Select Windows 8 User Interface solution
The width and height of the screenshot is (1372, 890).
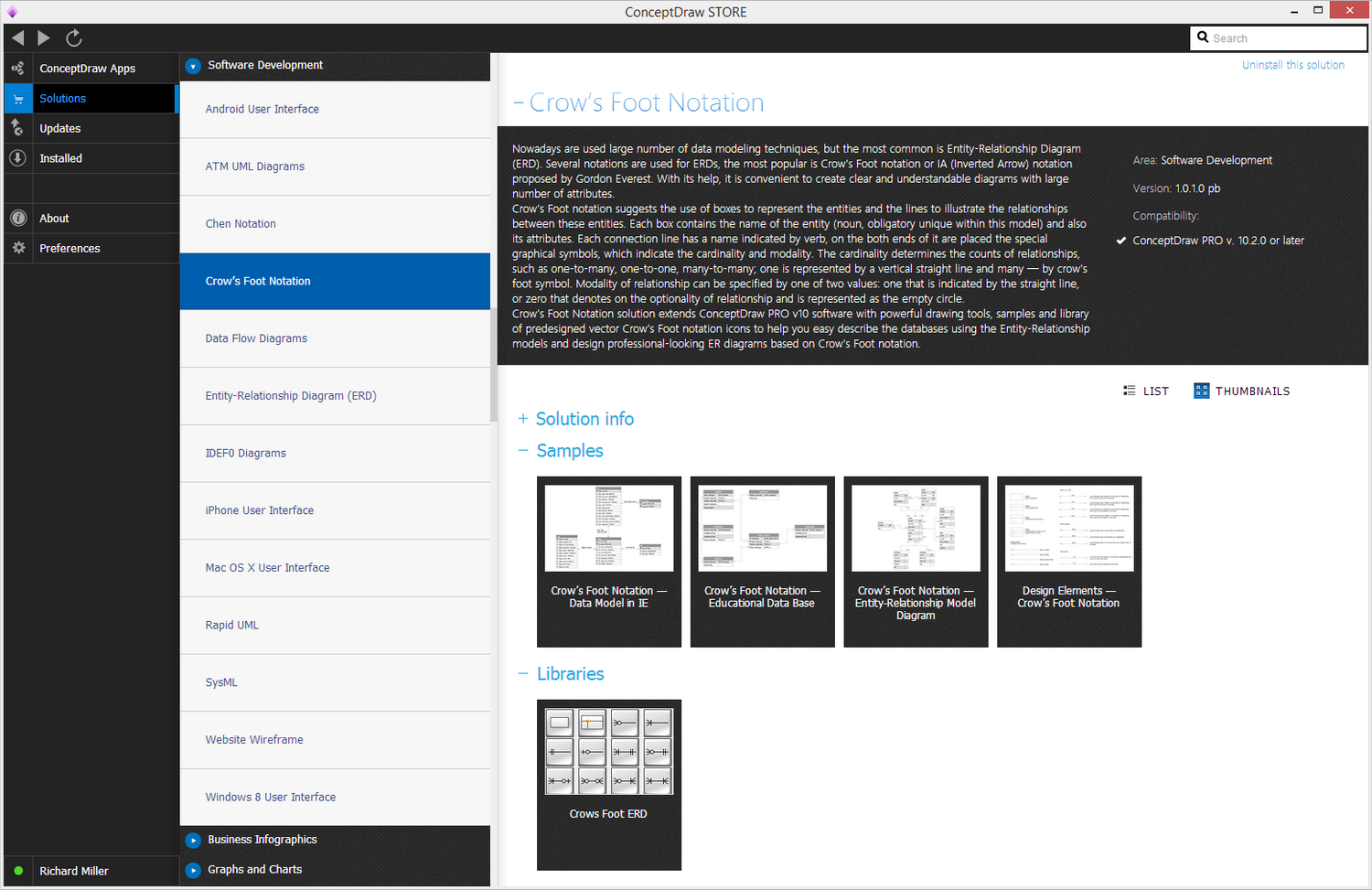click(x=335, y=797)
